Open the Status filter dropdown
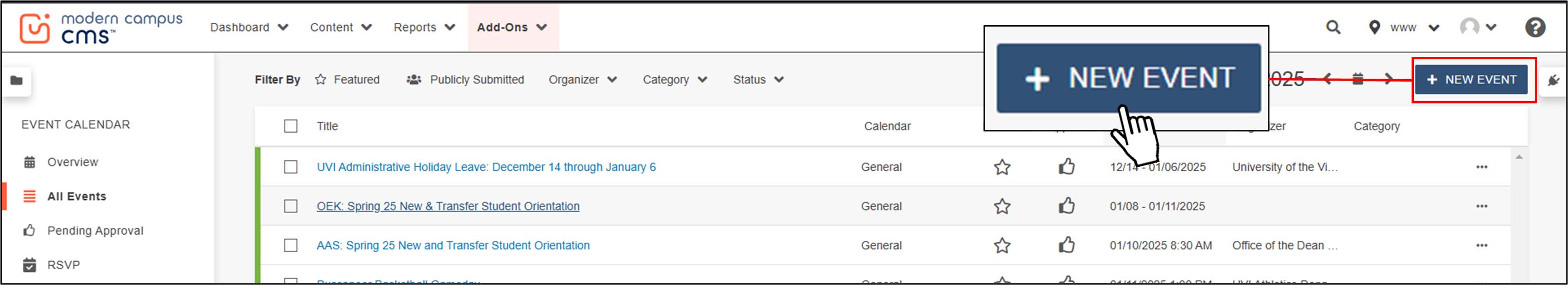Screen dimensions: 1568x285 758,80
